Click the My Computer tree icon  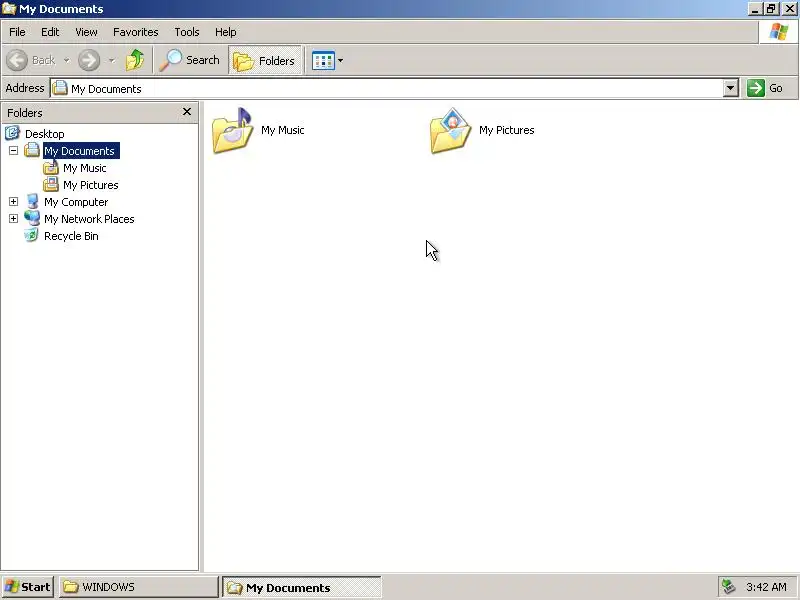point(32,202)
